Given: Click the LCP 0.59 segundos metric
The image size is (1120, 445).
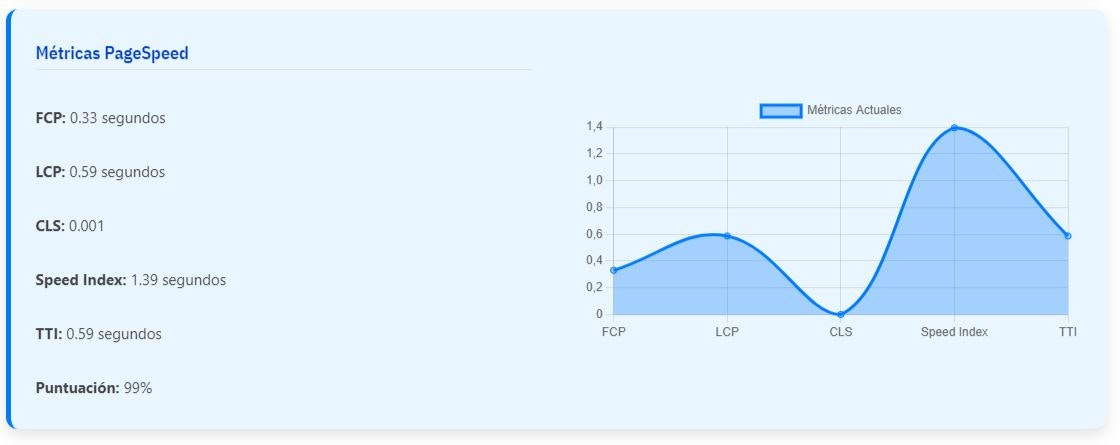Looking at the screenshot, I should (x=101, y=172).
